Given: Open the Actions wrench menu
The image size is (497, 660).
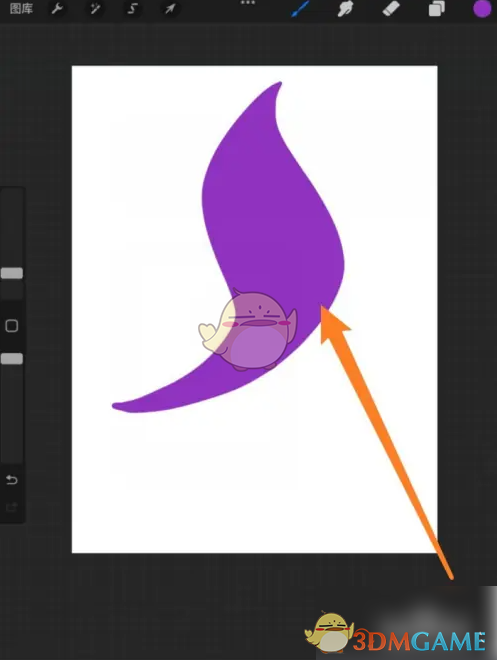Looking at the screenshot, I should point(57,8).
